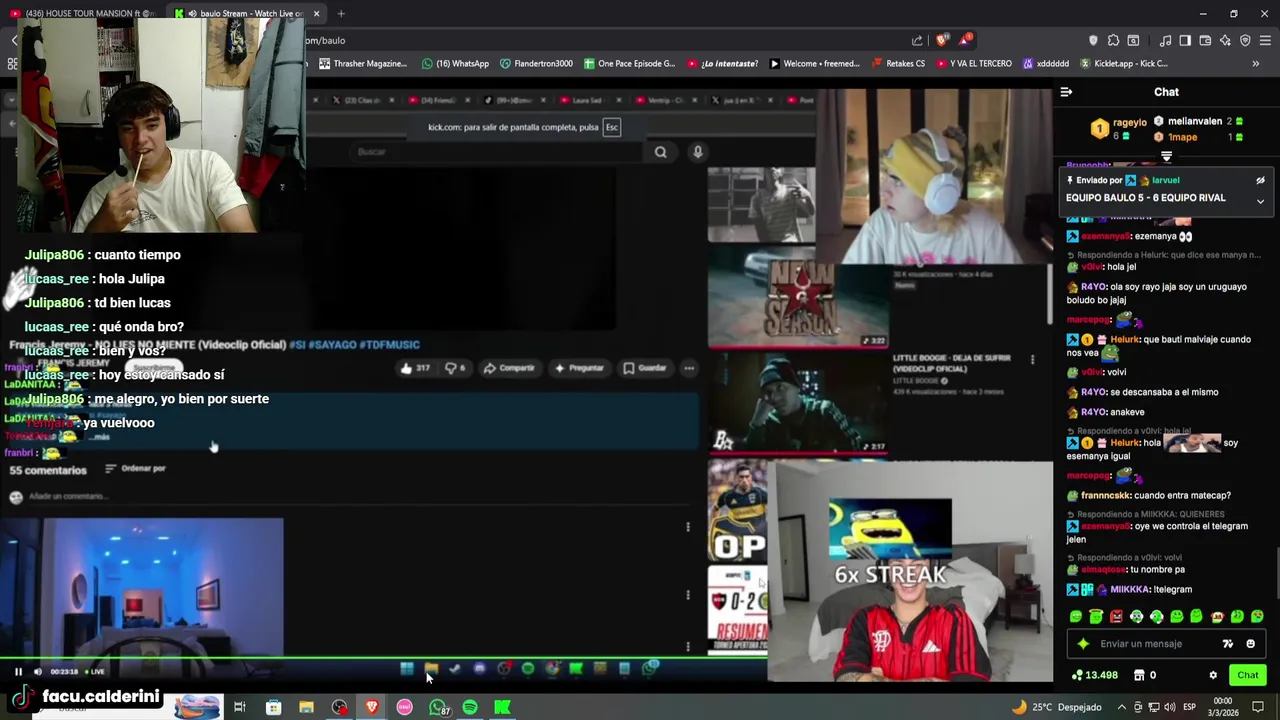The height and width of the screenshot is (720, 1280).
Task: Click green sparkle icon in chat input
Action: tap(1083, 644)
